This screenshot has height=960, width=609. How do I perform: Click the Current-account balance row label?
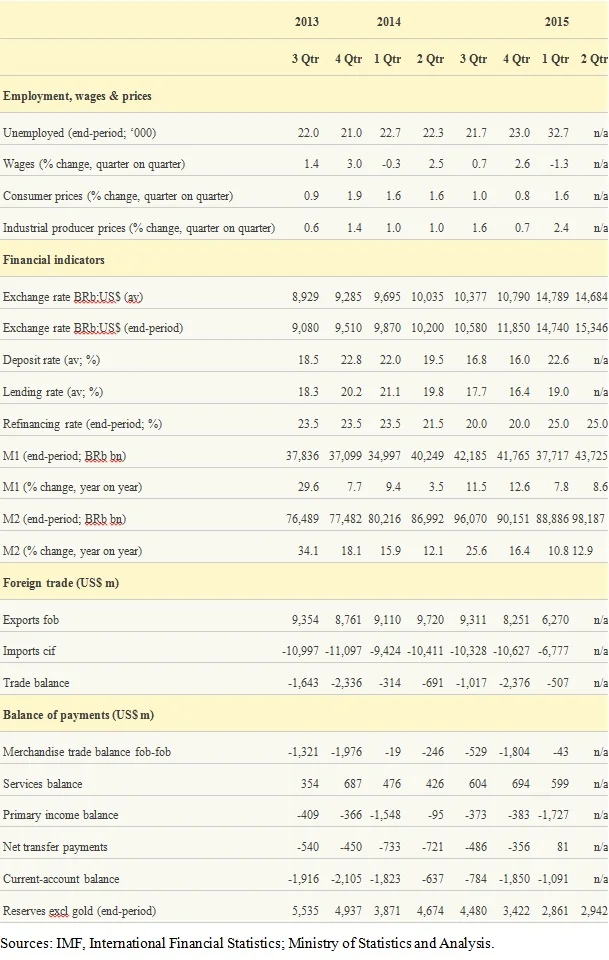[x=61, y=879]
